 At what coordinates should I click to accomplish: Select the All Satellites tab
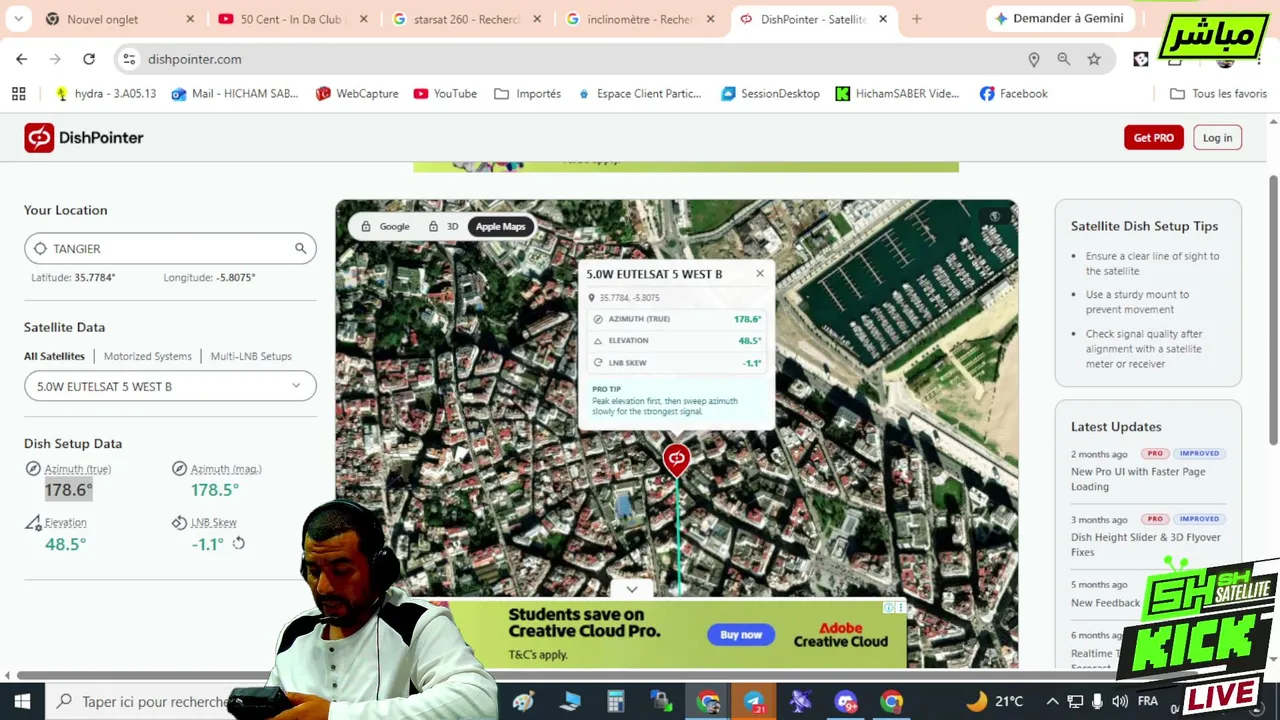pyautogui.click(x=54, y=356)
